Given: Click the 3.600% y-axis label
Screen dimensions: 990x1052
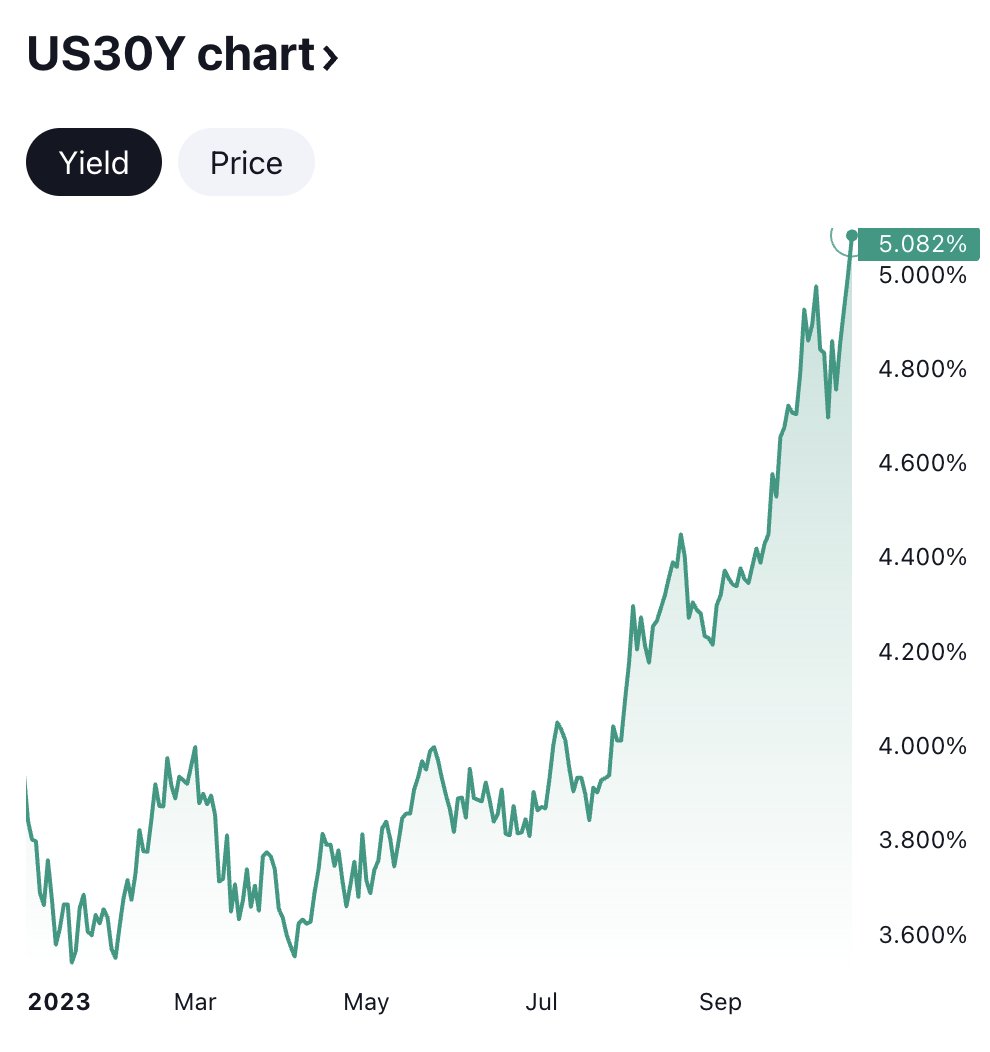Looking at the screenshot, I should pos(922,935).
